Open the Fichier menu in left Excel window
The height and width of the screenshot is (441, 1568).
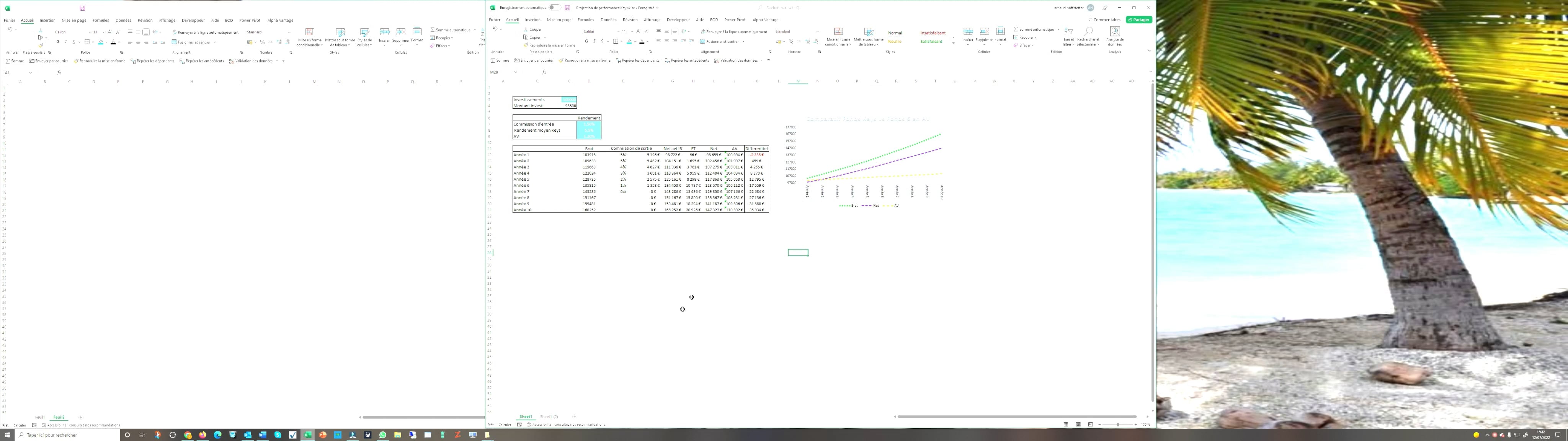pyautogui.click(x=9, y=20)
